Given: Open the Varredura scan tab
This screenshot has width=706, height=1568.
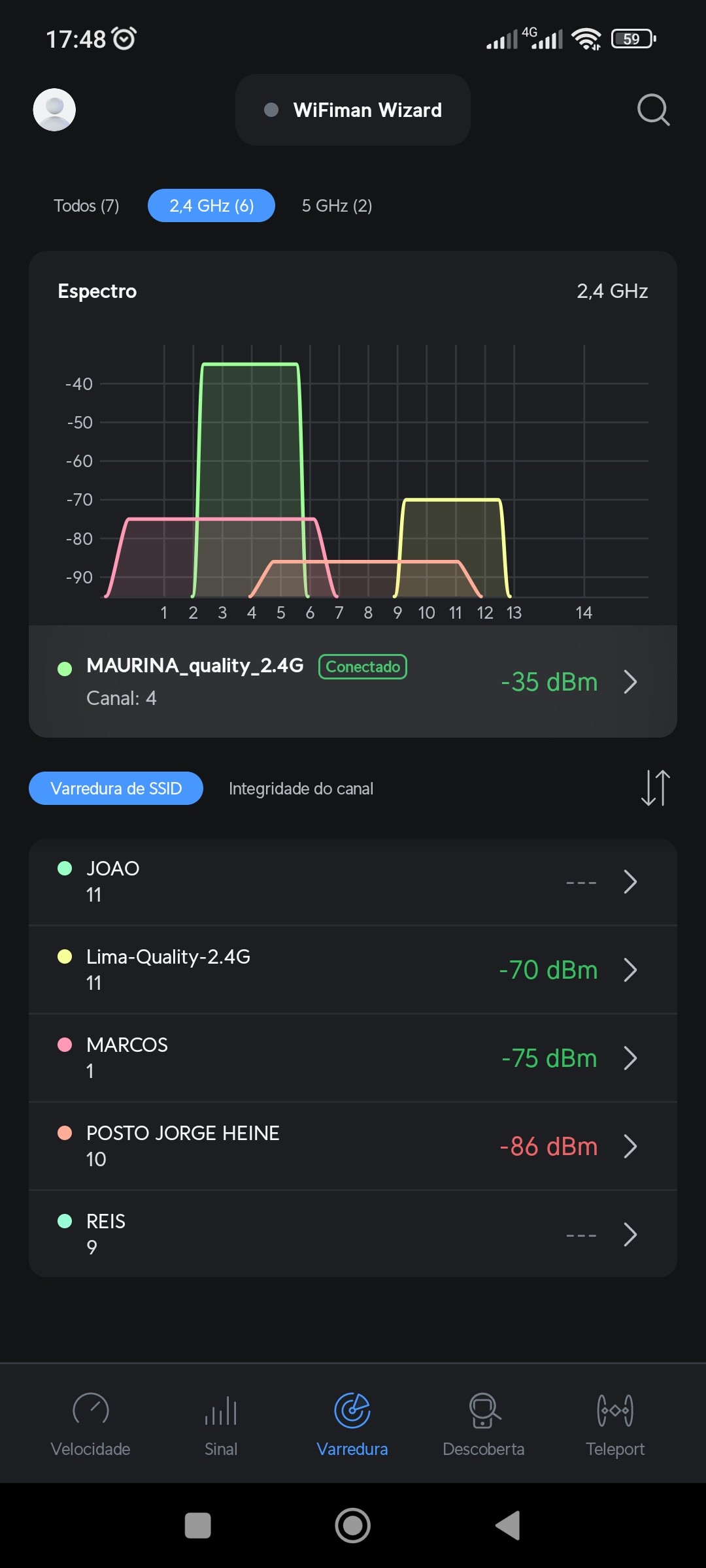Looking at the screenshot, I should (352, 1424).
